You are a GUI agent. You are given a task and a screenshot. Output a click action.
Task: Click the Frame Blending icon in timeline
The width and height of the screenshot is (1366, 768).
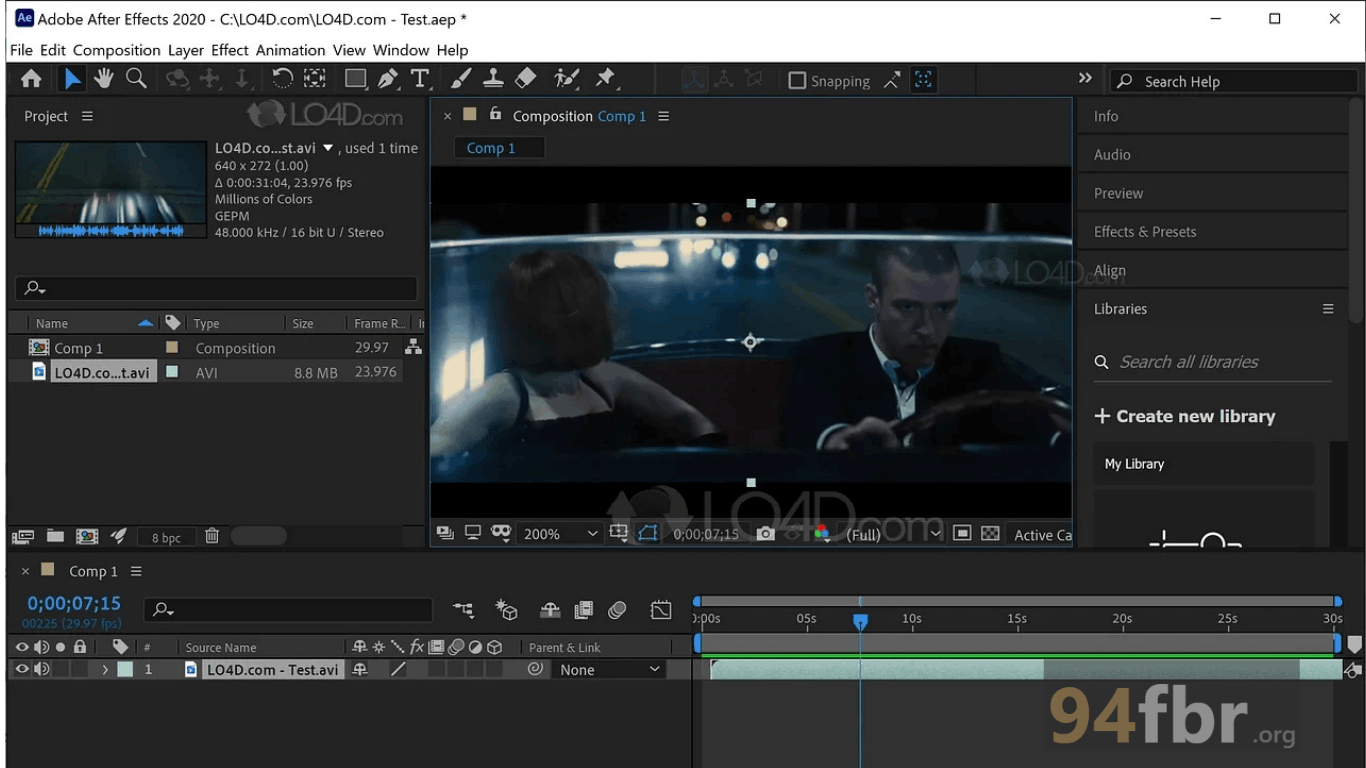(x=584, y=609)
